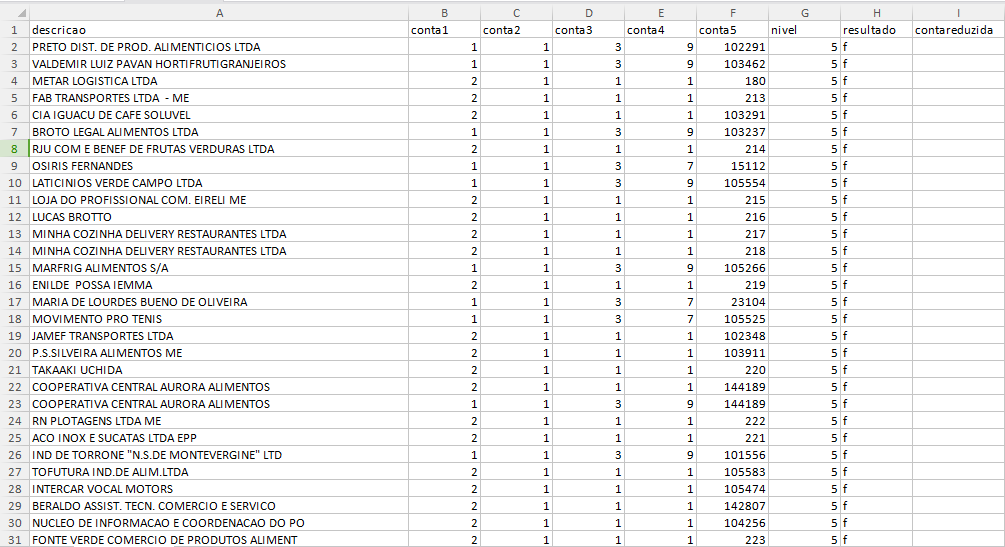Screen dimensions: 1005x547
Task: Click conta5 value 102348
Action: click(x=733, y=336)
